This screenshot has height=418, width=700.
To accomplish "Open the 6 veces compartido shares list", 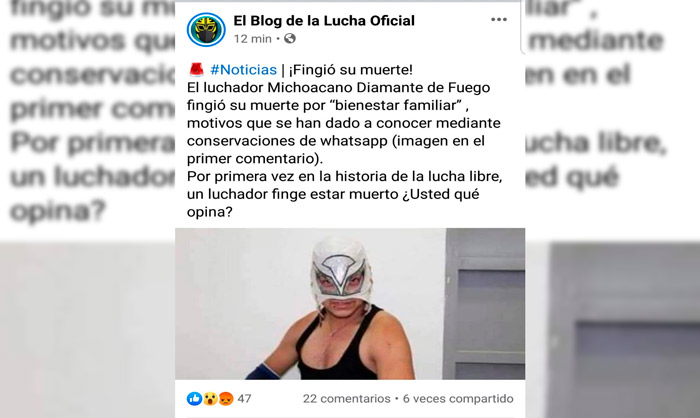I will 458,398.
